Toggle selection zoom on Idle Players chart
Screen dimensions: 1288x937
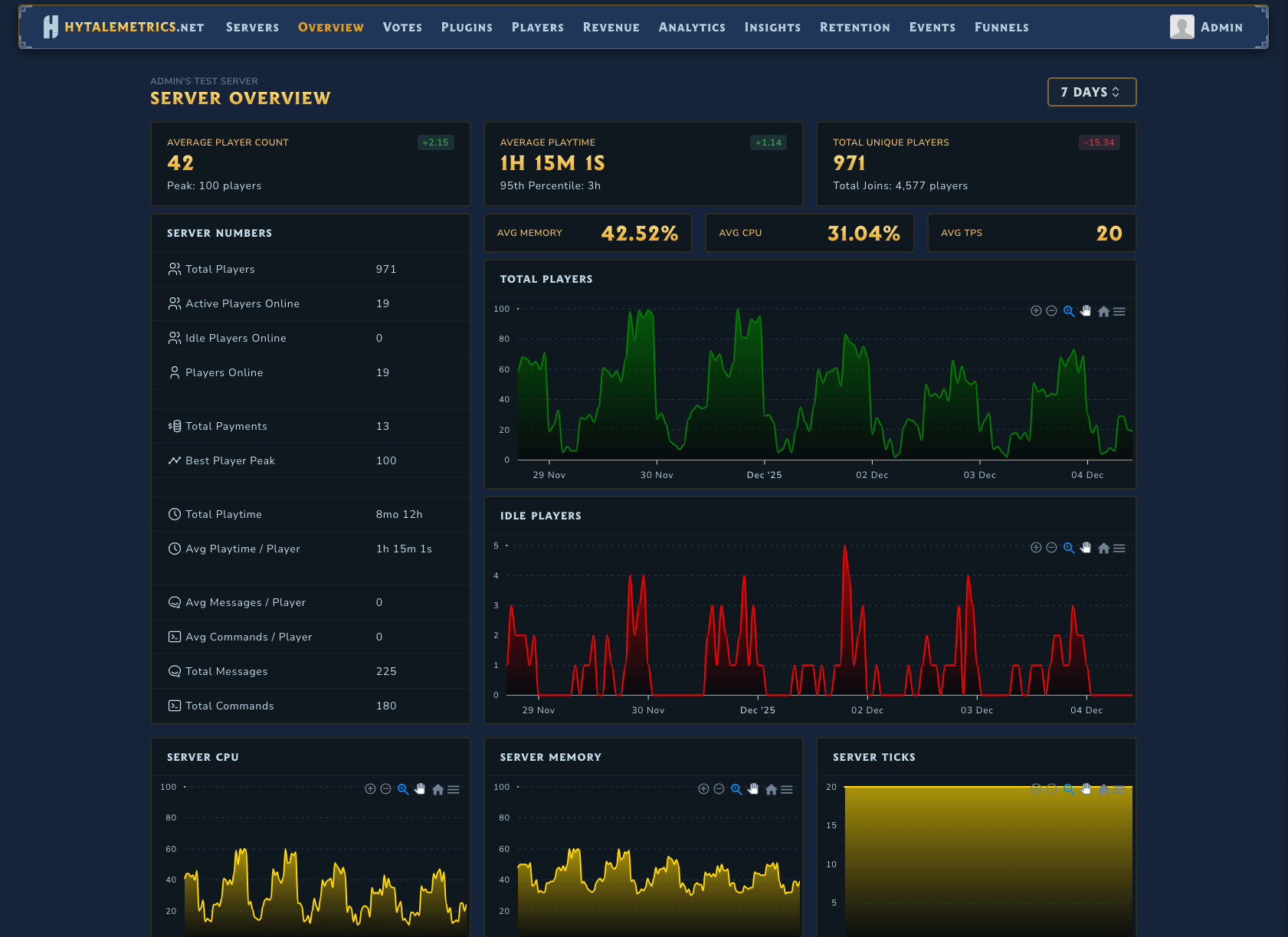click(x=1069, y=548)
